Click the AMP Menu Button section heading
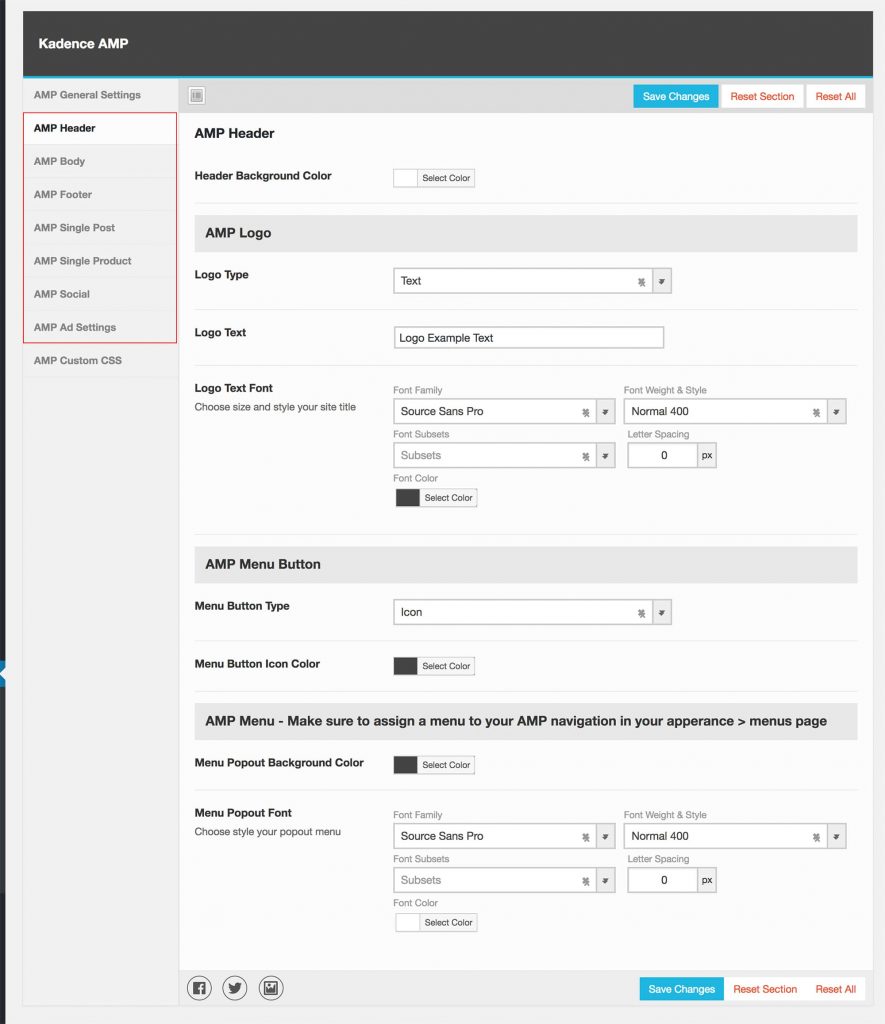The image size is (885, 1024). click(x=263, y=564)
